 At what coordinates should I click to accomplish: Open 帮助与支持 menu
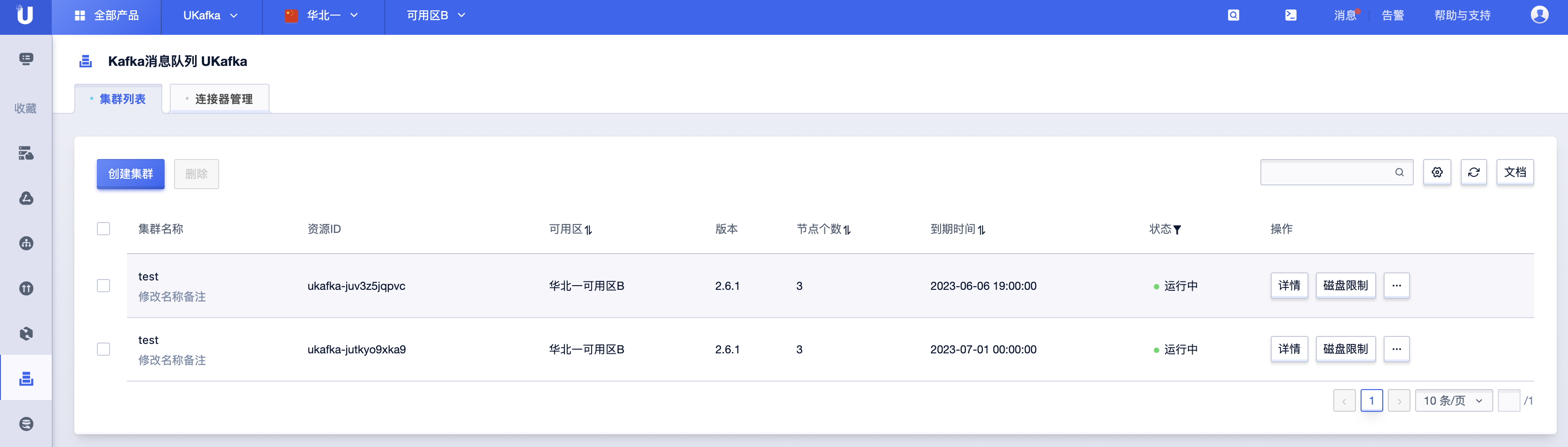pyautogui.click(x=1462, y=15)
